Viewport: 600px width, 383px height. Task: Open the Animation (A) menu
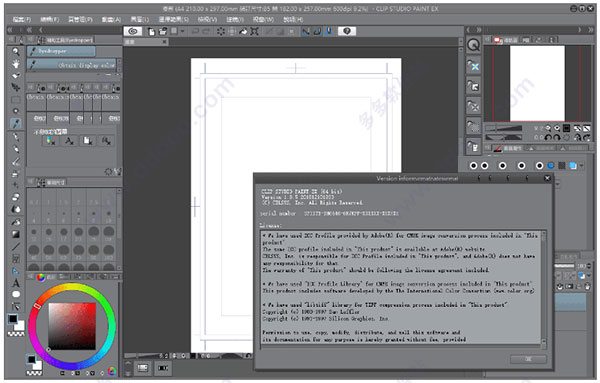(x=111, y=19)
